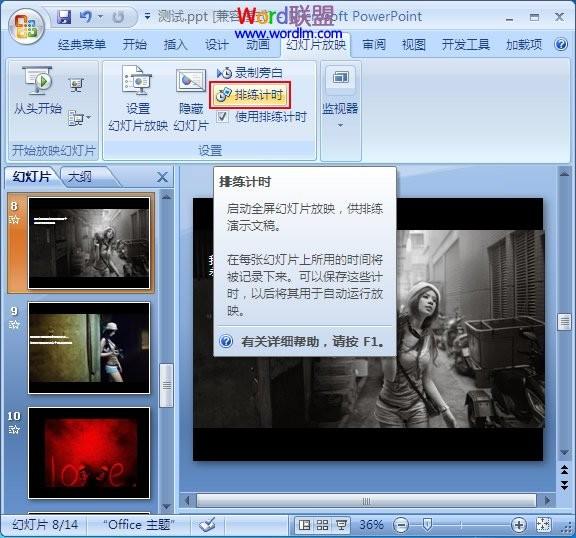Viewport: 576px width, 538px height.
Task: Select slide 9 thumbnail
Action: 89,348
